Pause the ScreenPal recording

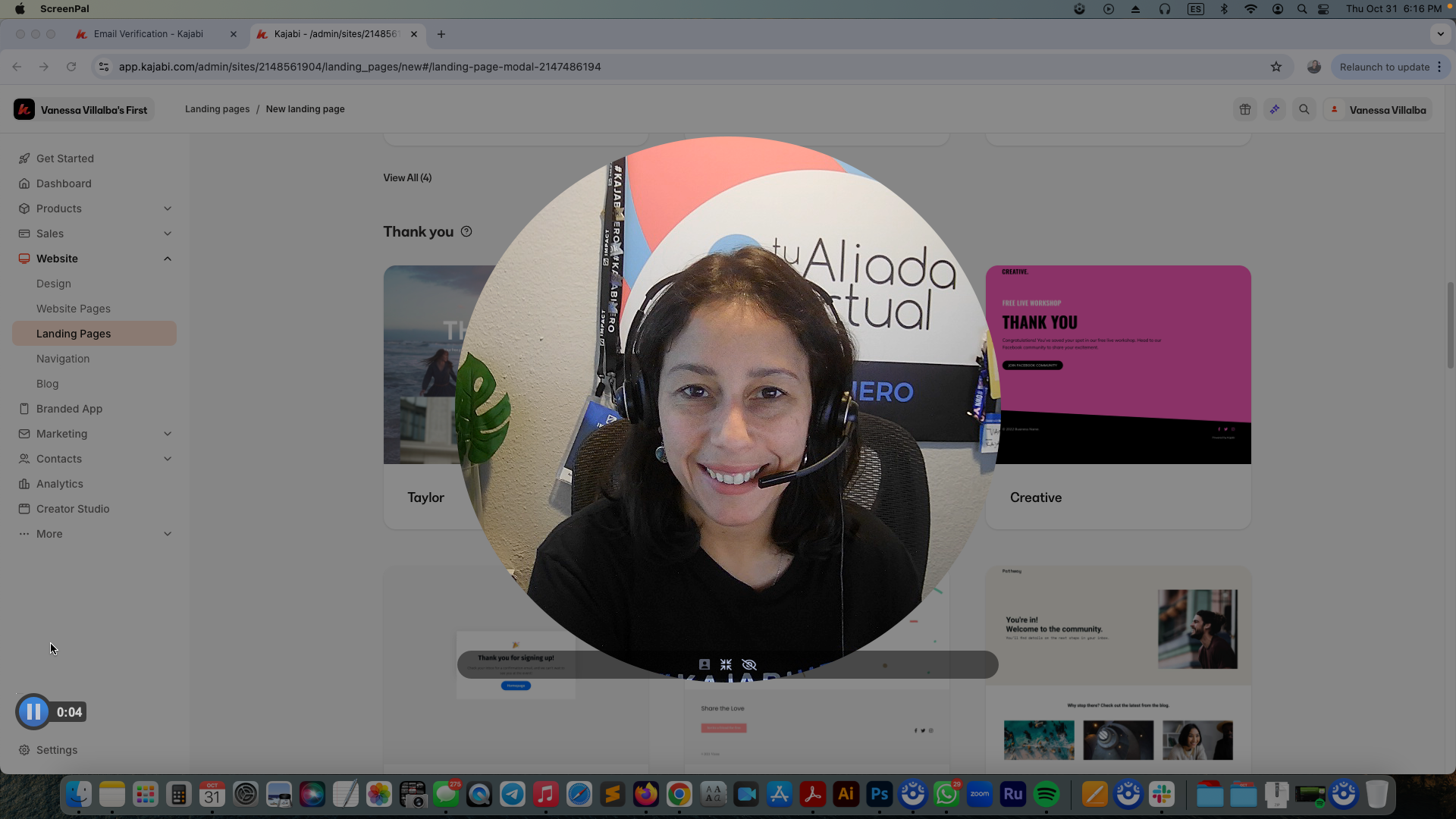point(33,712)
